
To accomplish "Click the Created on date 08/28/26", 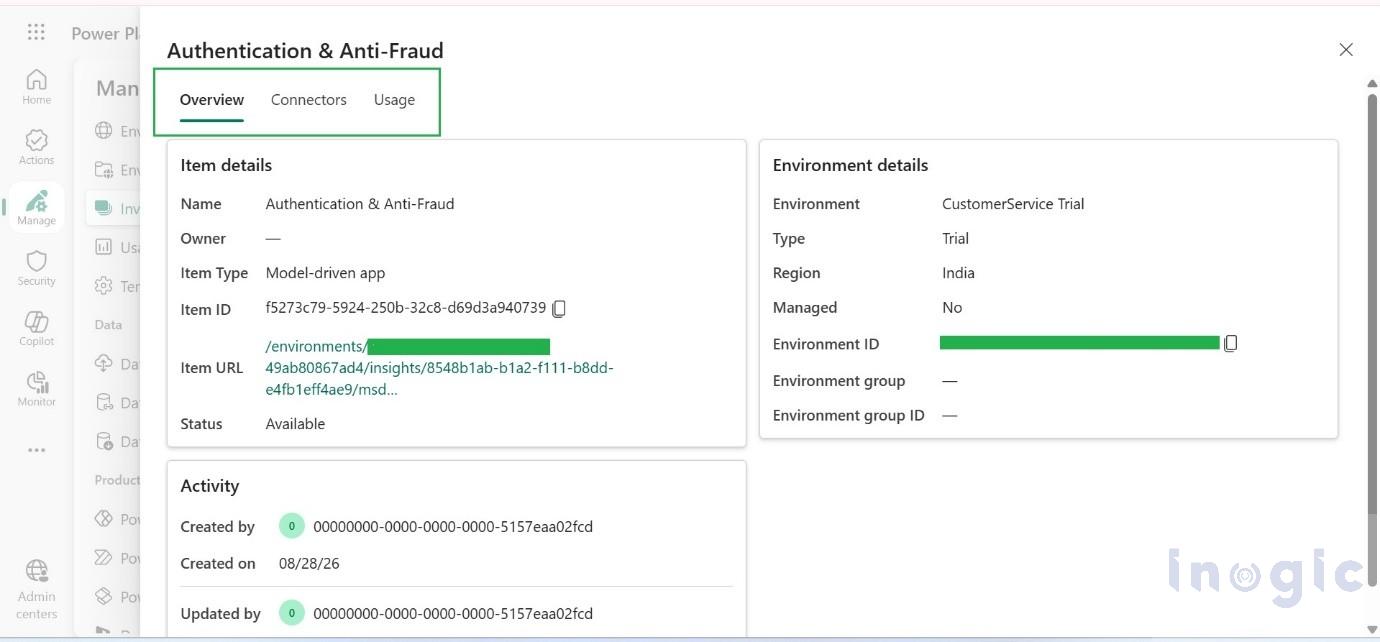I will [309, 564].
